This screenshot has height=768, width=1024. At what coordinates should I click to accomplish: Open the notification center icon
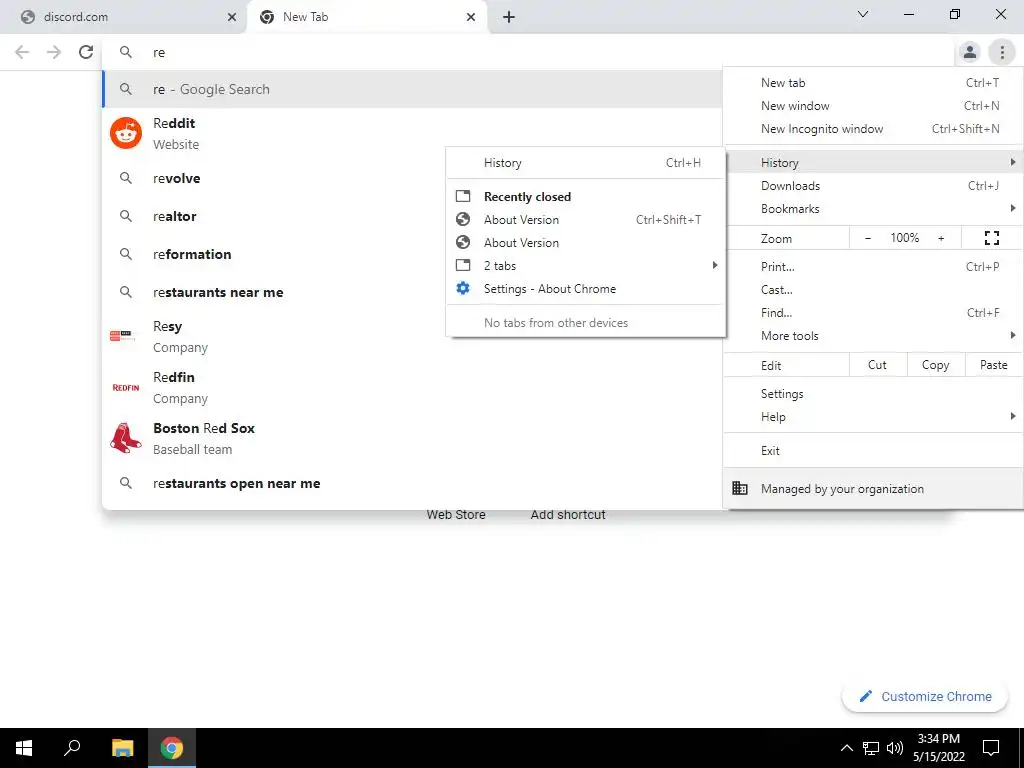(x=991, y=748)
